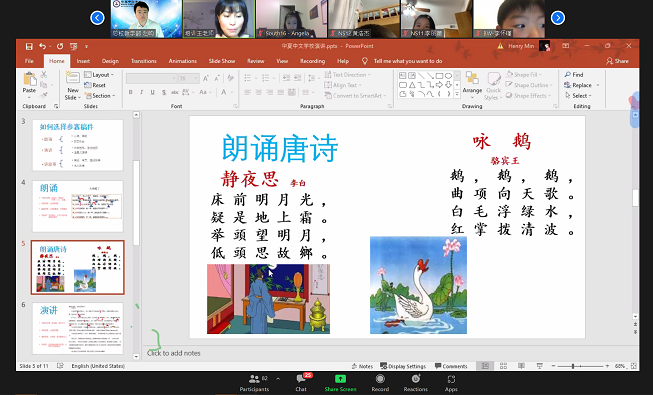This screenshot has width=653, height=395.
Task: Switch to the Transitions tab
Action: 144,61
